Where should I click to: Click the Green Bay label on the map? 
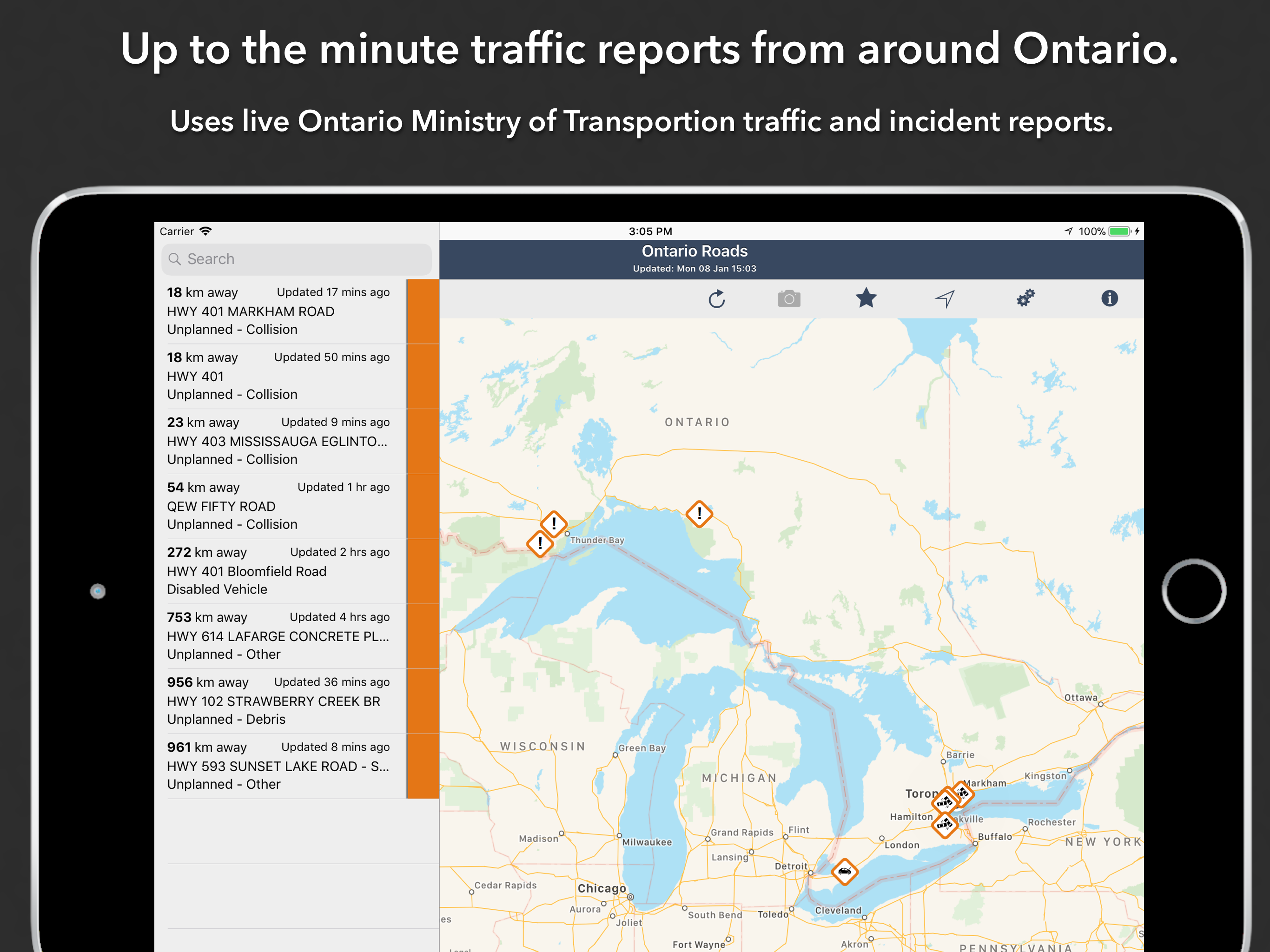642,748
